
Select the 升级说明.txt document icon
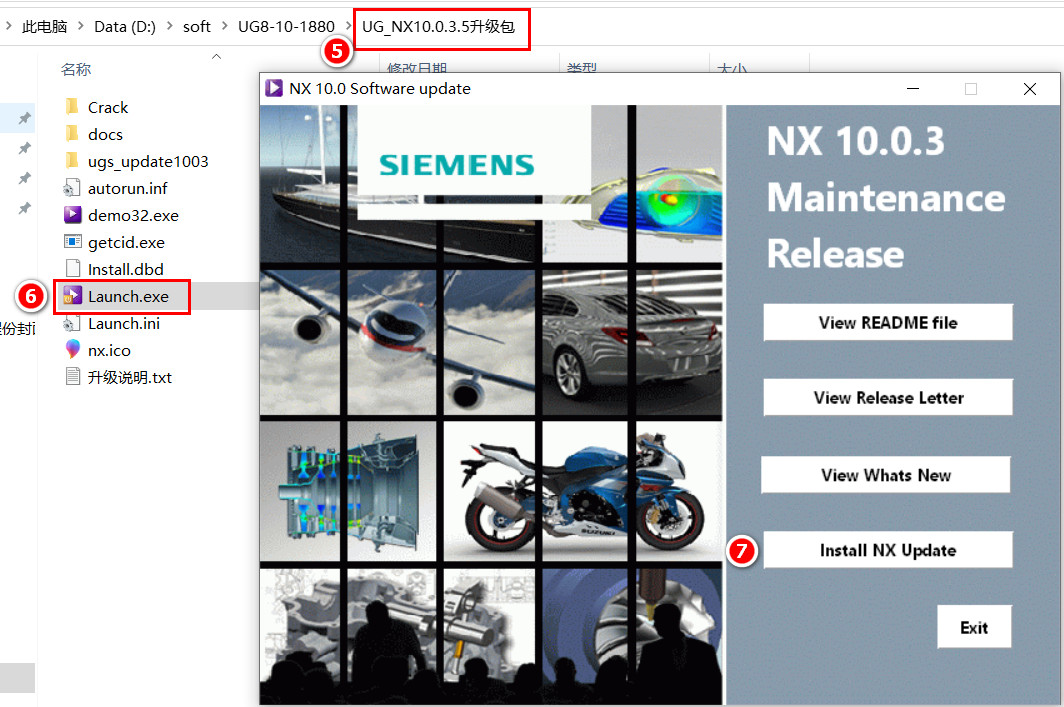pyautogui.click(x=72, y=377)
